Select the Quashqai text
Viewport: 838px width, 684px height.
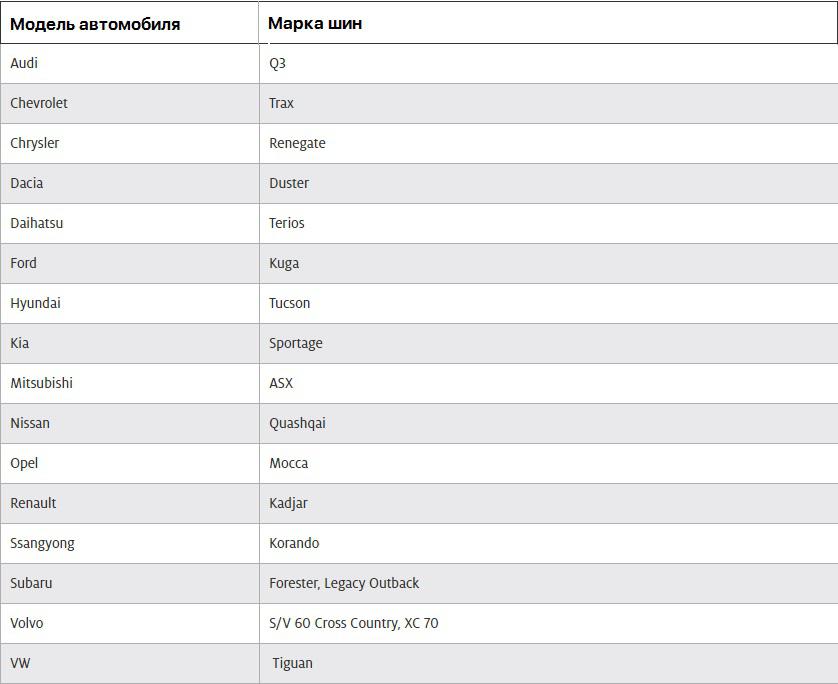tap(297, 423)
